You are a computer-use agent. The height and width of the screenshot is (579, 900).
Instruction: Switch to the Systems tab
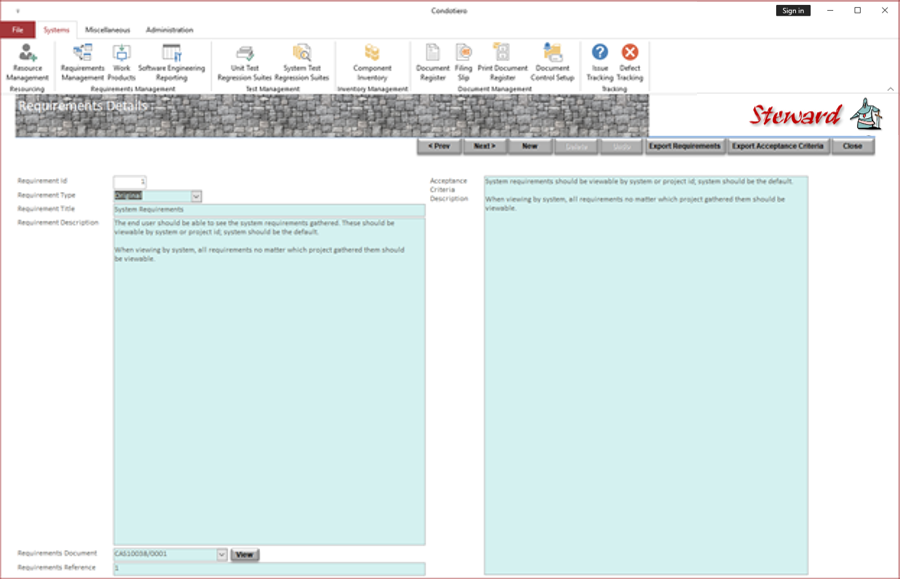coord(56,30)
